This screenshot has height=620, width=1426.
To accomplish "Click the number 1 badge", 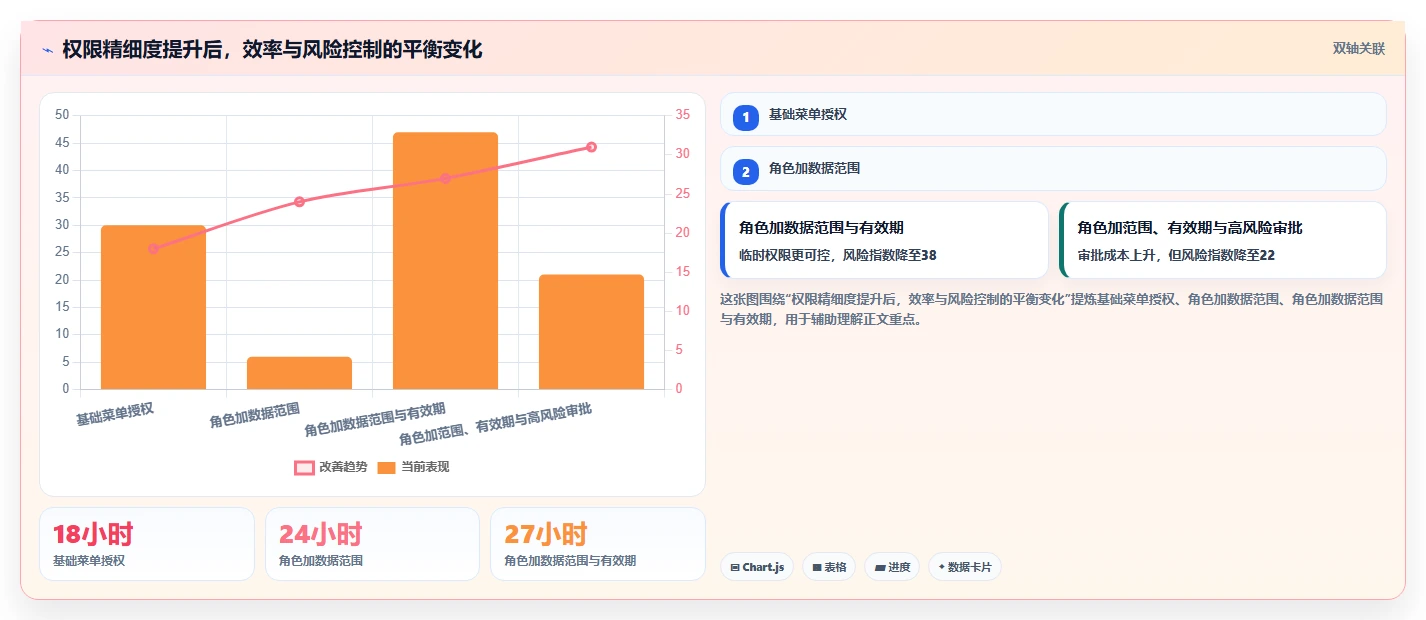I will [745, 118].
